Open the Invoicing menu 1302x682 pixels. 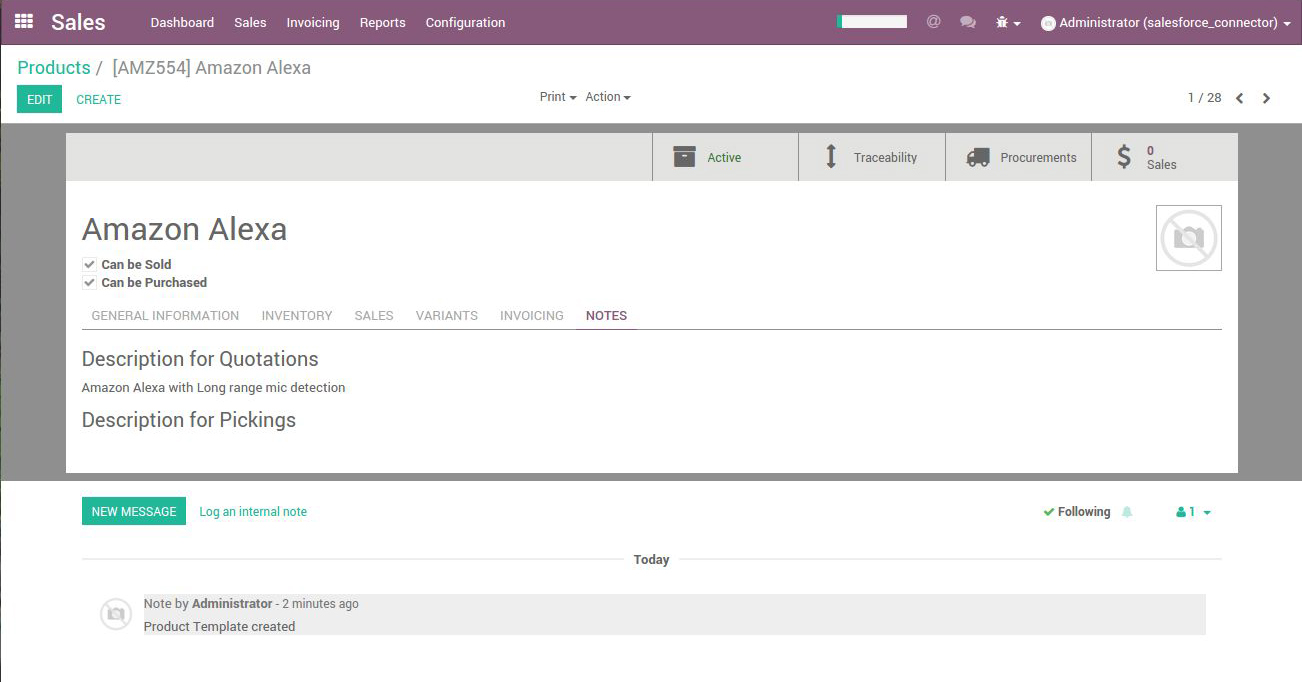click(313, 22)
